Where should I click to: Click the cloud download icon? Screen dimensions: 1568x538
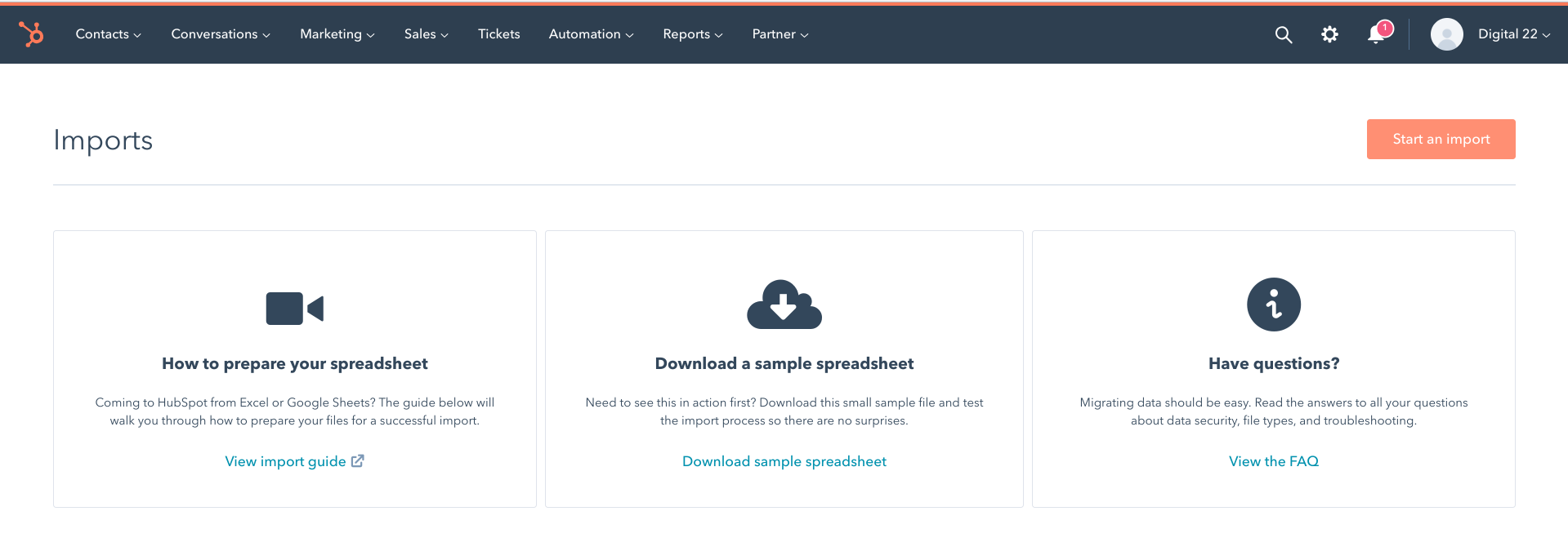784,305
